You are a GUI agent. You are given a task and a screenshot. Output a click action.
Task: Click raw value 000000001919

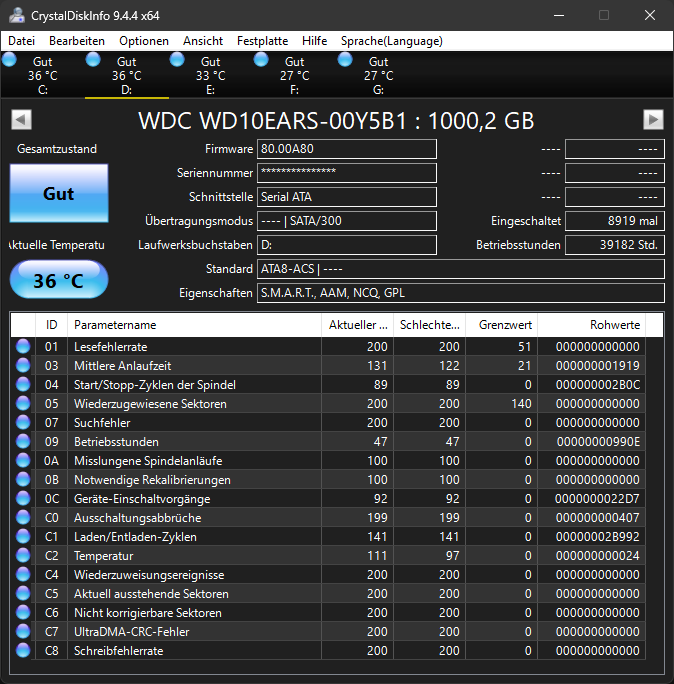[598, 366]
